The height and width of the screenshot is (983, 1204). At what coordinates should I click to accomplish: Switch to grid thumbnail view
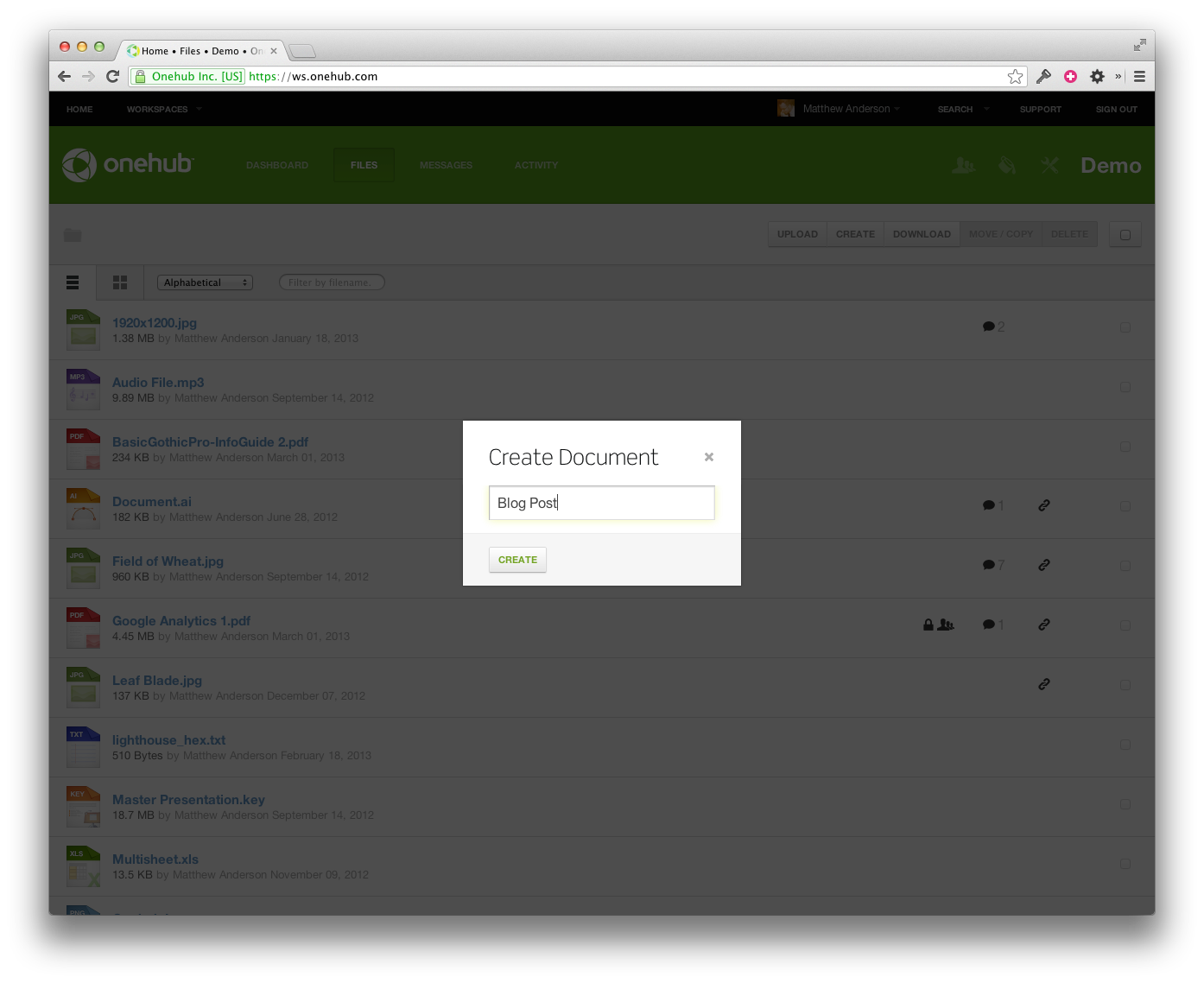pos(120,282)
